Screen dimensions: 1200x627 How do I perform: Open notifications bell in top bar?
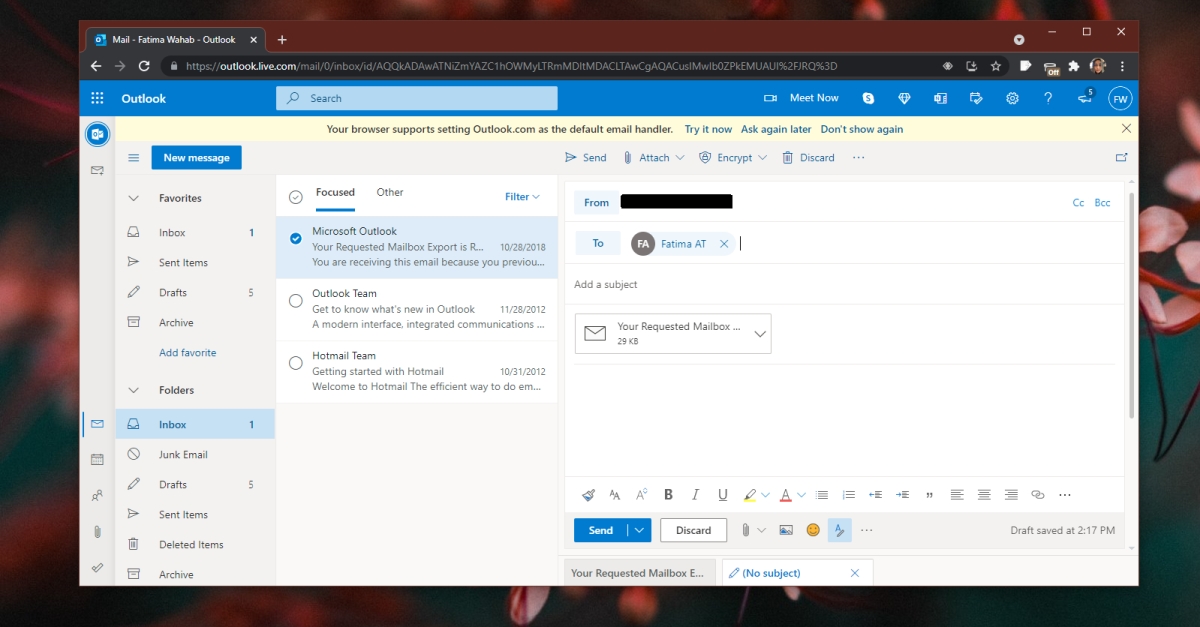pos(1084,98)
